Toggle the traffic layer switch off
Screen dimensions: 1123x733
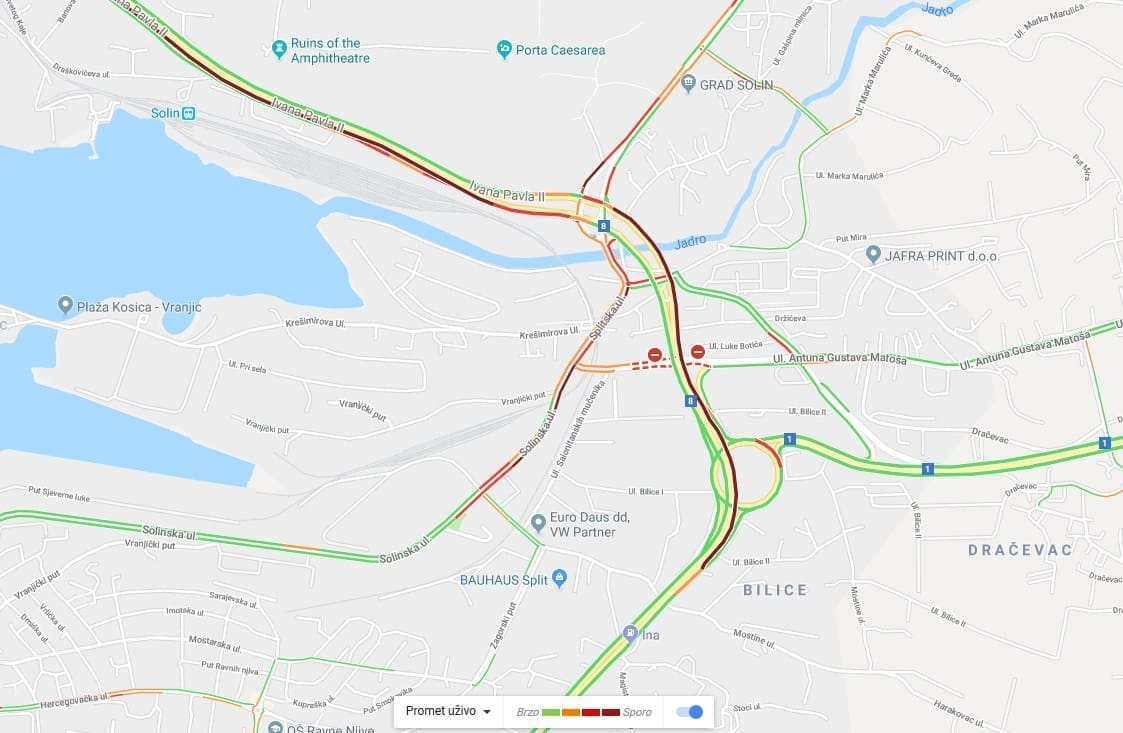(690, 712)
